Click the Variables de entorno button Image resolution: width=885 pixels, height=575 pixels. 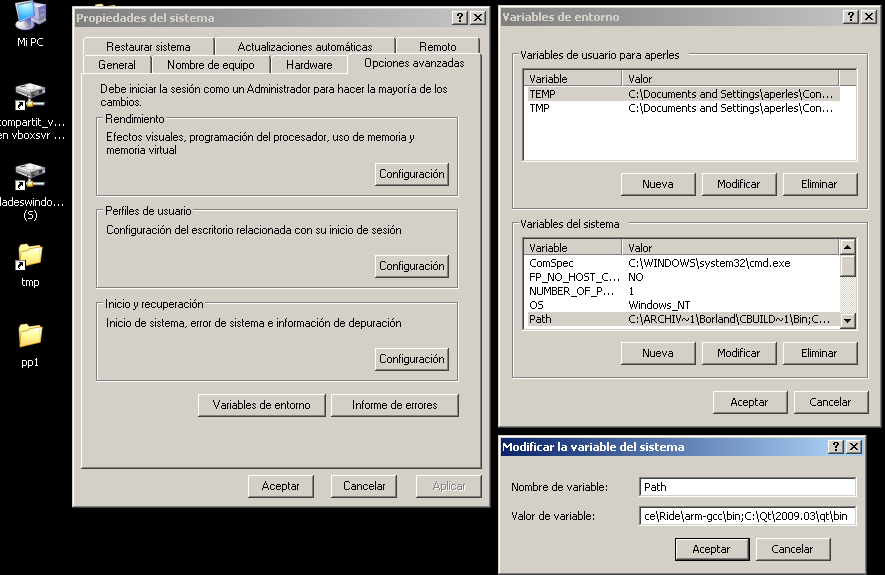pyautogui.click(x=261, y=405)
